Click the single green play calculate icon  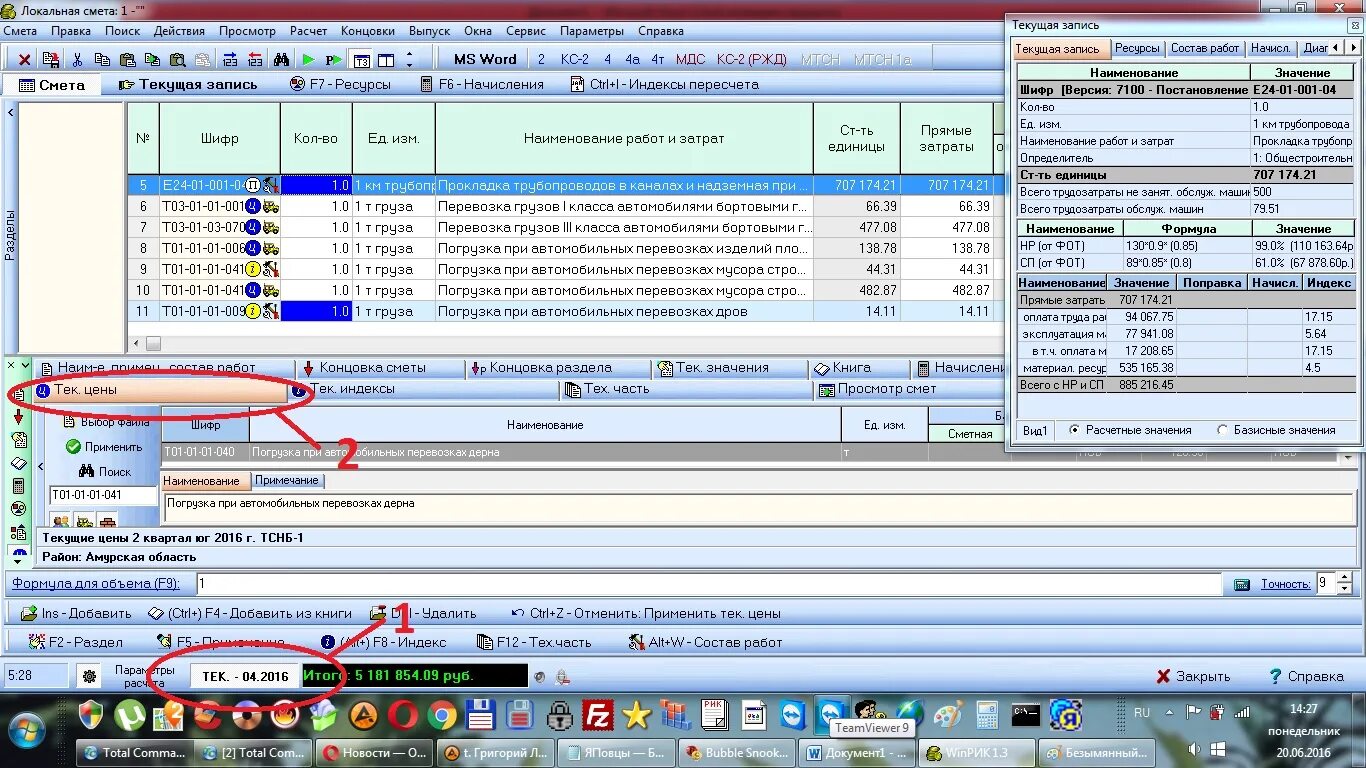308,60
